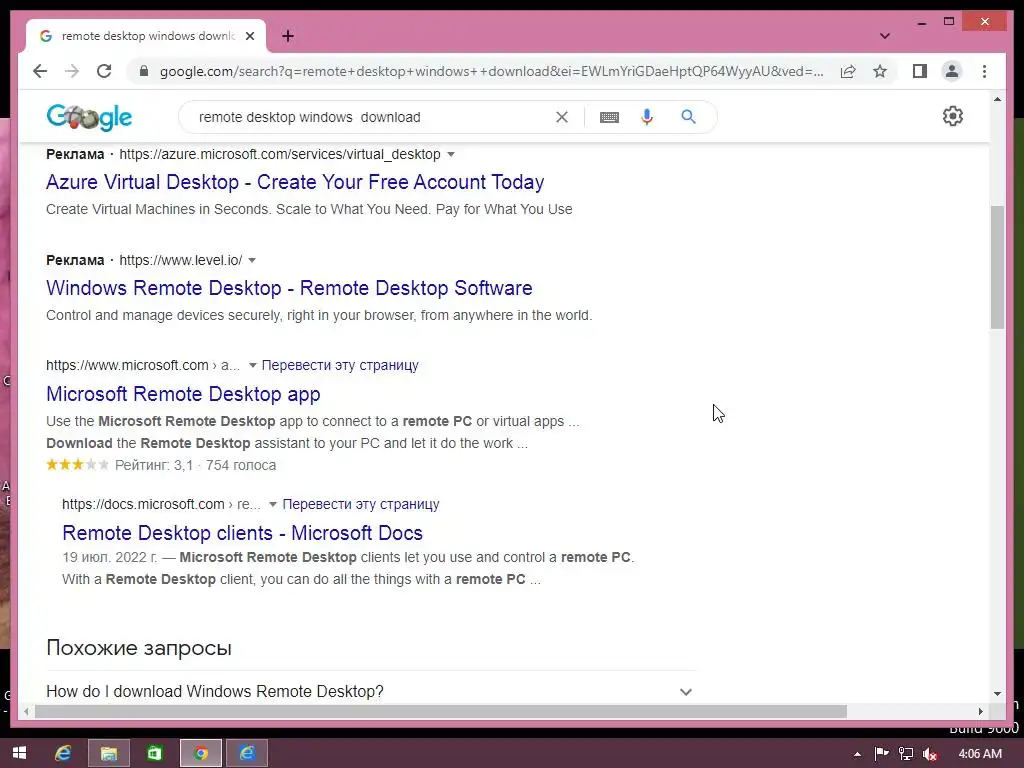Click the date 19 июл. 2022

click(110, 558)
